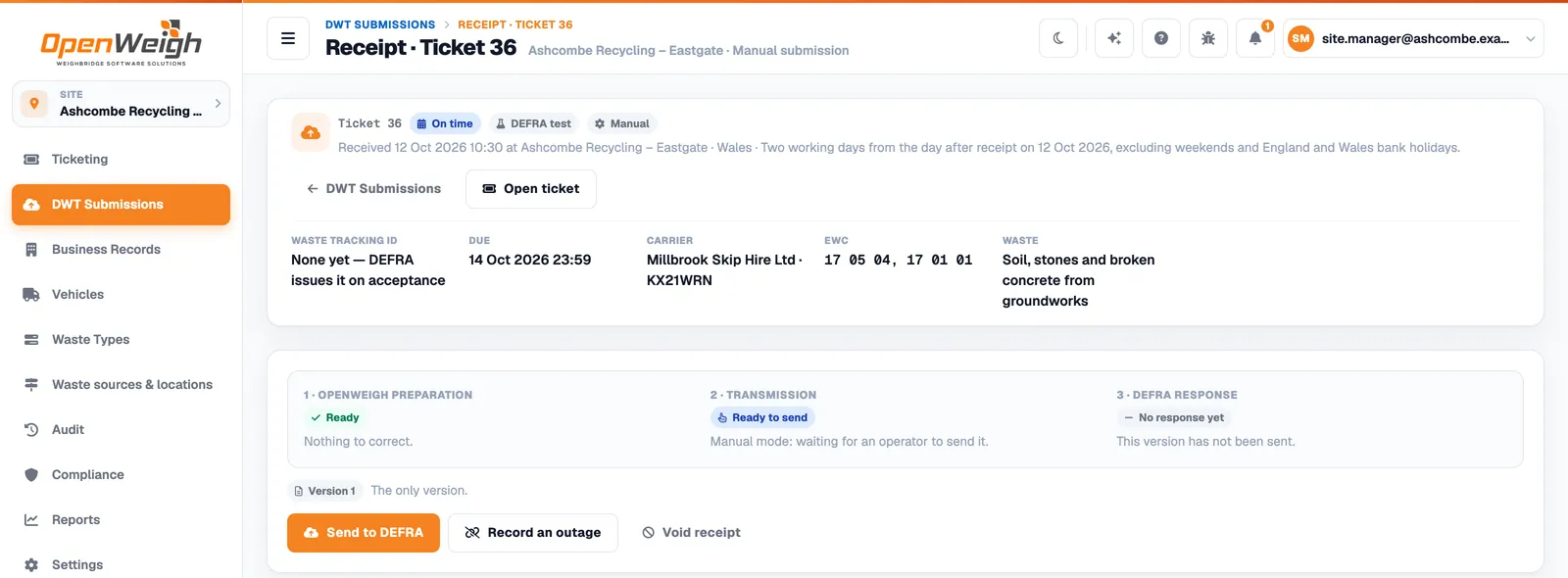Open the hamburger navigation menu
The image size is (1568, 578).
pyautogui.click(x=288, y=39)
